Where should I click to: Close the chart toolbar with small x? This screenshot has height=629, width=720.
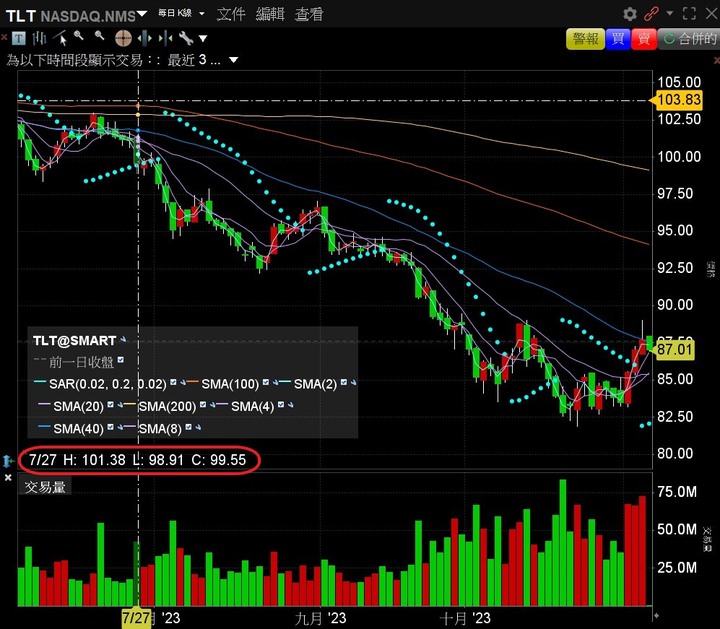pyautogui.click(x=4, y=37)
